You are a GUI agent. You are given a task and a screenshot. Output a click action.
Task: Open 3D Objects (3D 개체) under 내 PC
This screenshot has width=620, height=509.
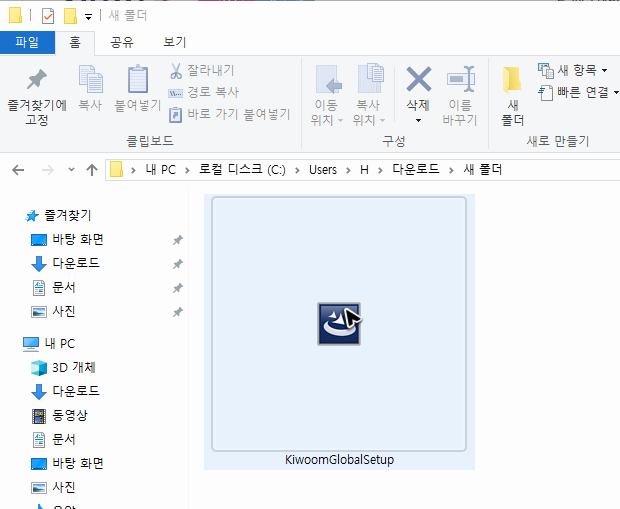coord(63,368)
